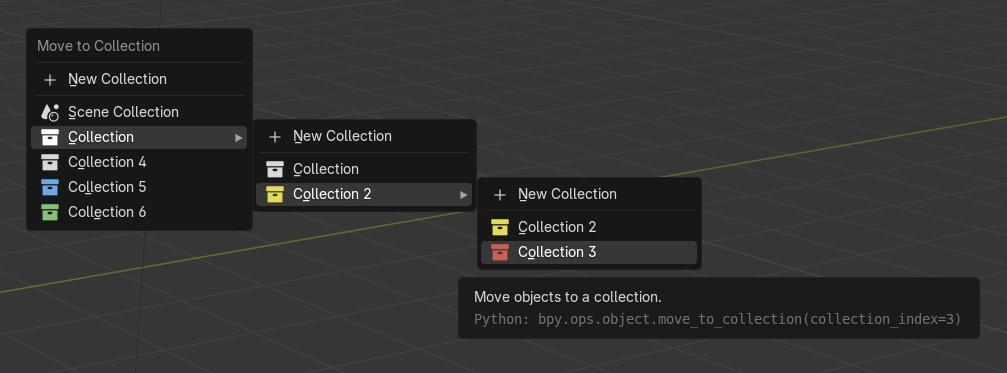1007x373 pixels.
Task: Choose New Collection in the third submenu
Action: pyautogui.click(x=589, y=195)
